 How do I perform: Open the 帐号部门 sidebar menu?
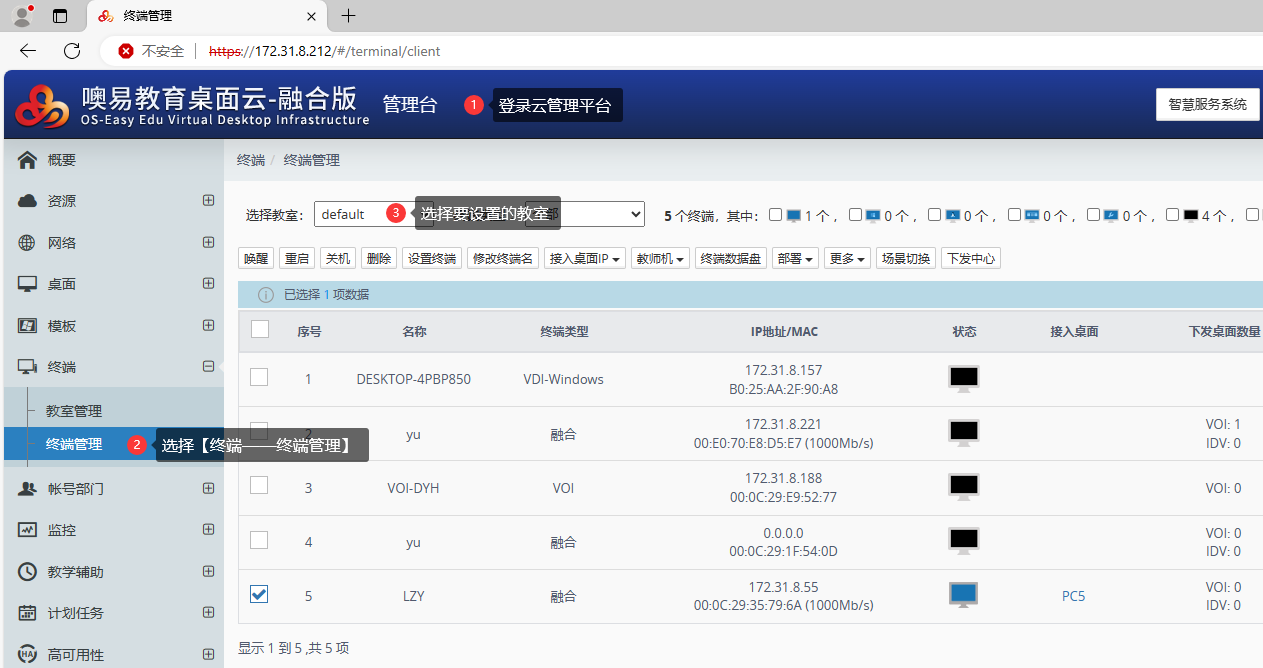point(76,489)
